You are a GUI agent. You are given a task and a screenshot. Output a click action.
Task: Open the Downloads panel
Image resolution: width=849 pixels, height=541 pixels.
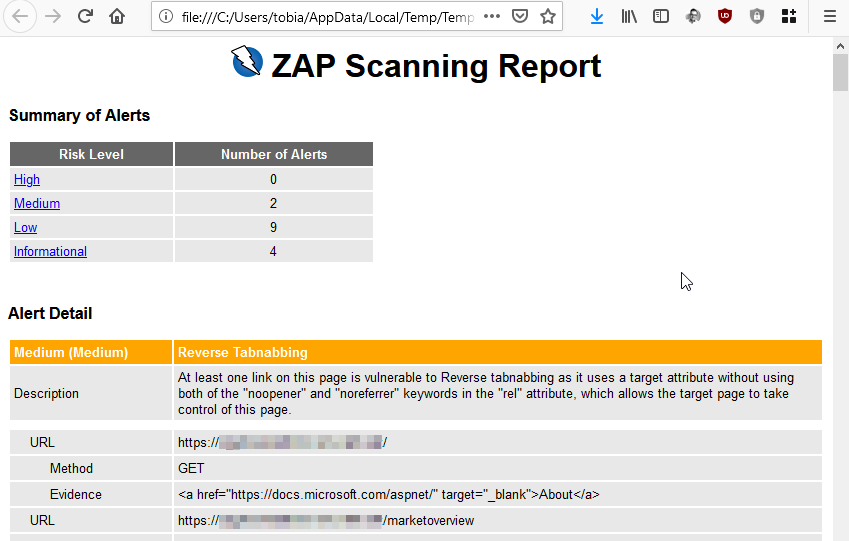(597, 16)
